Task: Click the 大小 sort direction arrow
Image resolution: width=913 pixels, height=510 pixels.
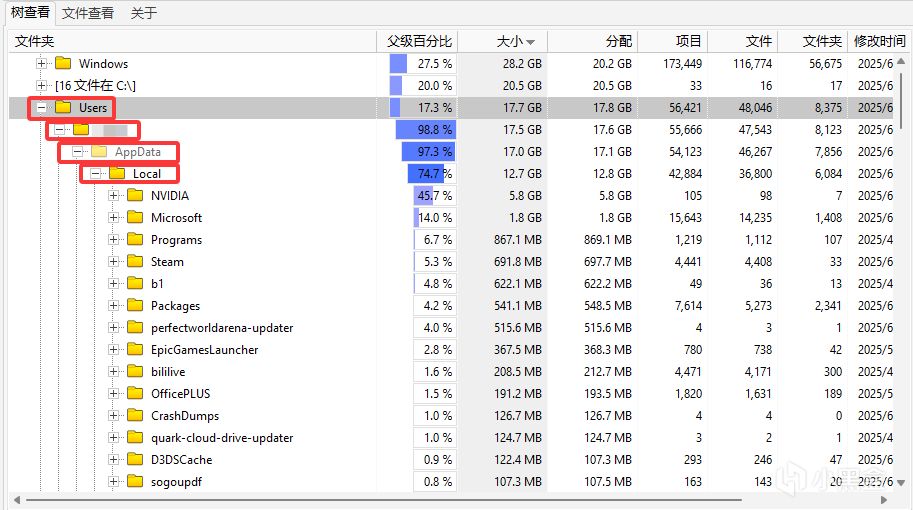Action: click(530, 42)
